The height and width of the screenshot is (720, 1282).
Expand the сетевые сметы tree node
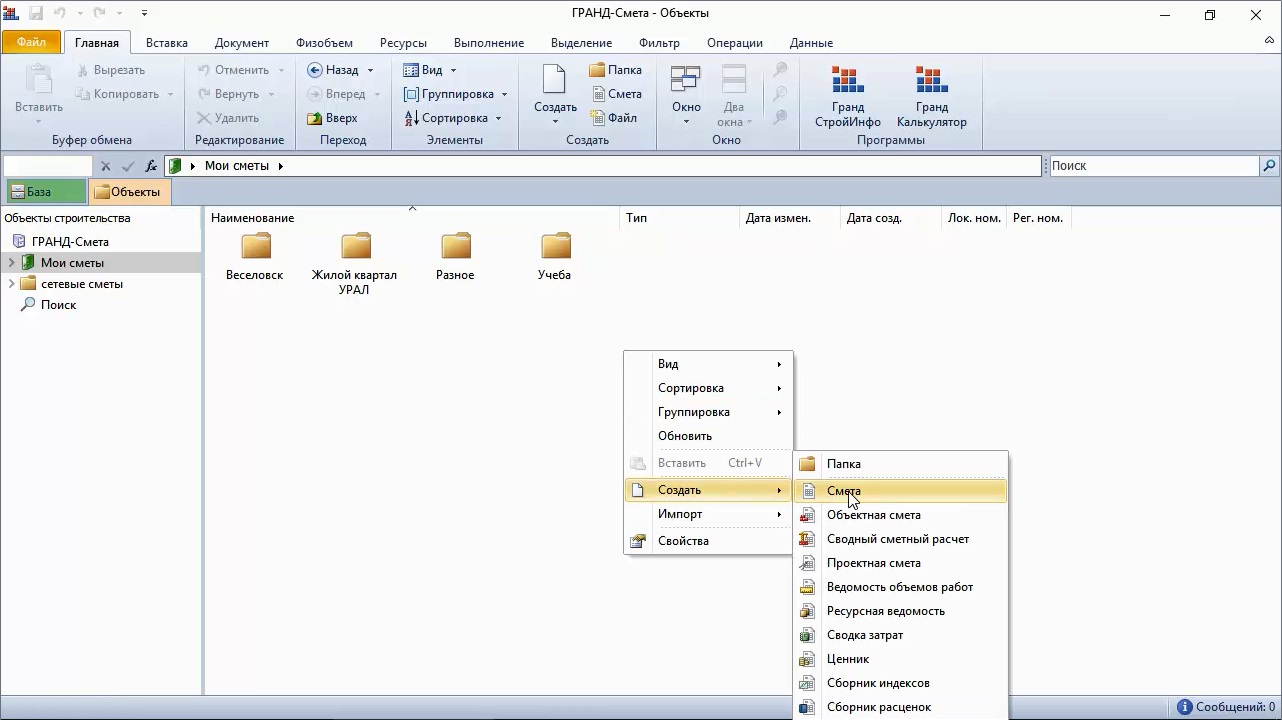pyautogui.click(x=11, y=284)
